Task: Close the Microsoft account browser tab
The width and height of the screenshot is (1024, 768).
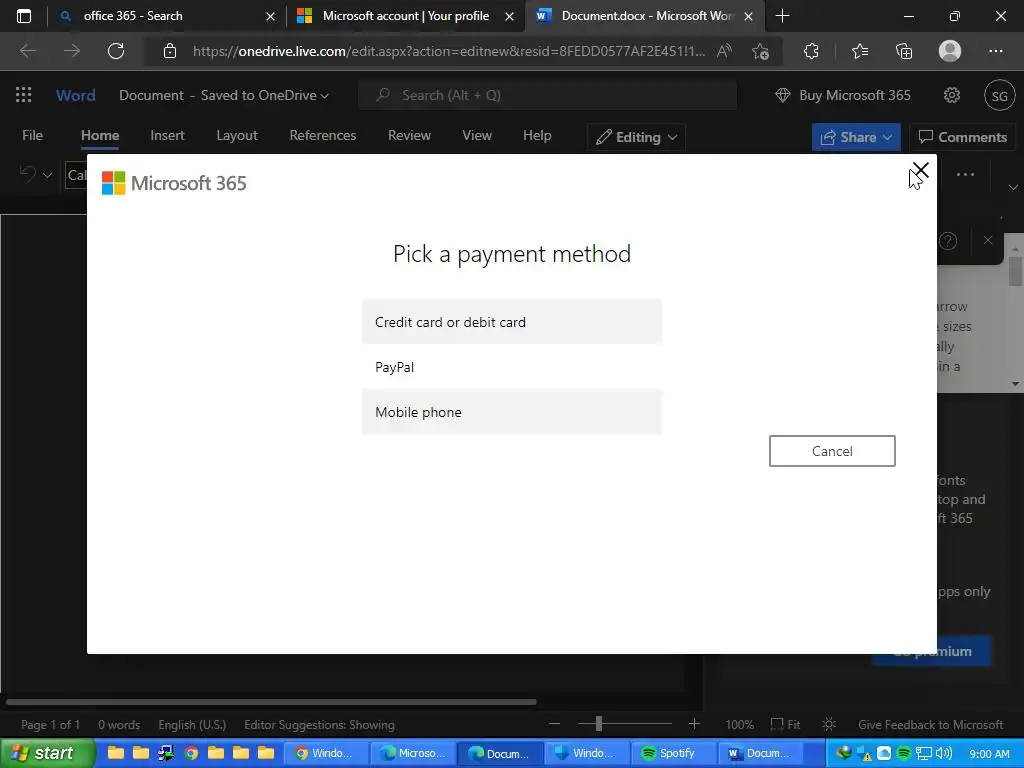Action: pyautogui.click(x=509, y=16)
